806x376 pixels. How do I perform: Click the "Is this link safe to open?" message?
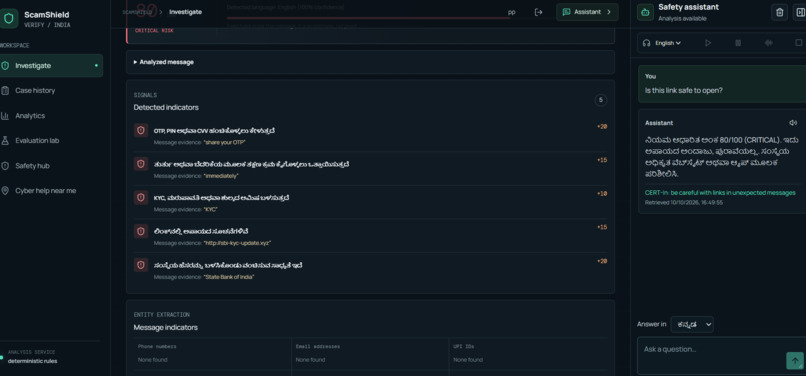pyautogui.click(x=684, y=91)
